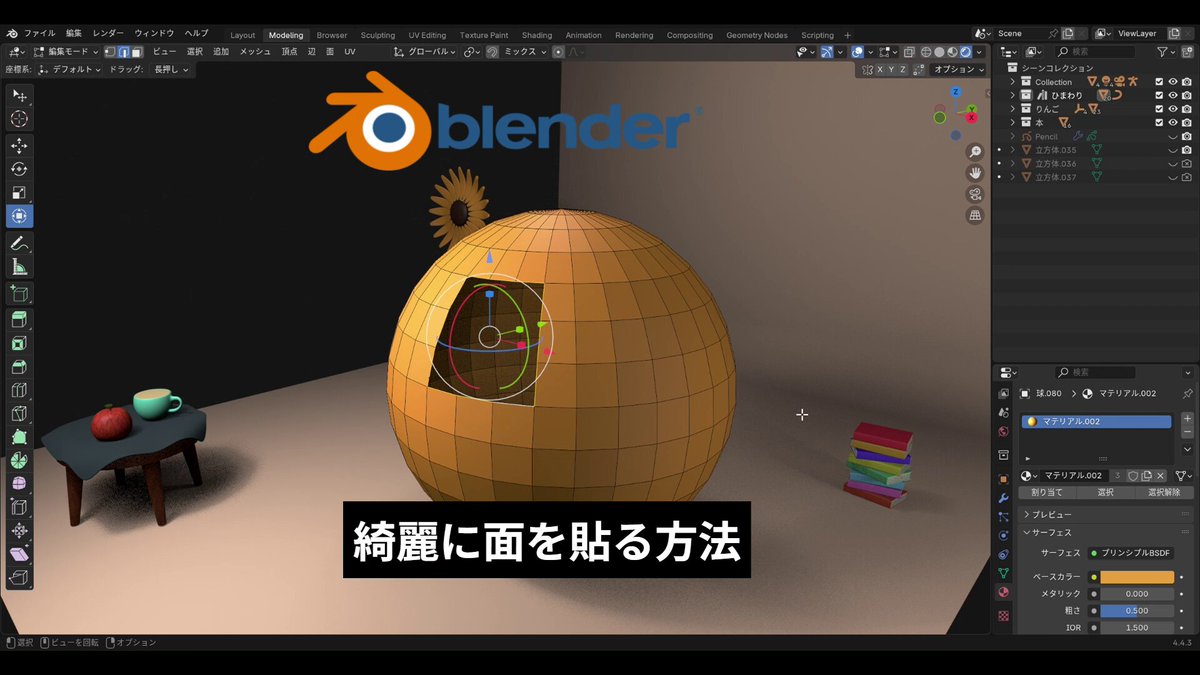
Task: Click the zoom view magnifier icon
Action: tap(975, 152)
